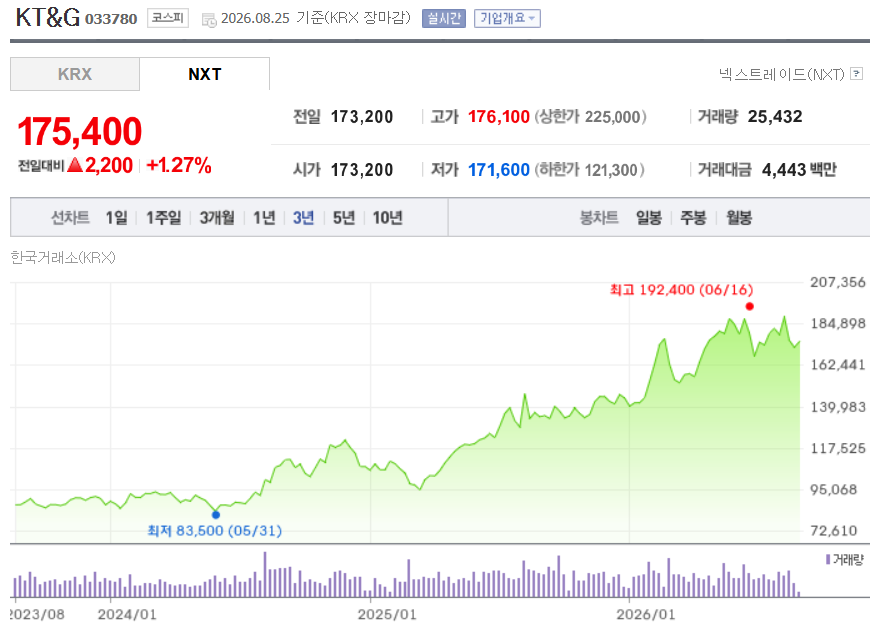This screenshot has height=630, width=870.
Task: Show the 3개월 line chart
Action: pos(217,218)
